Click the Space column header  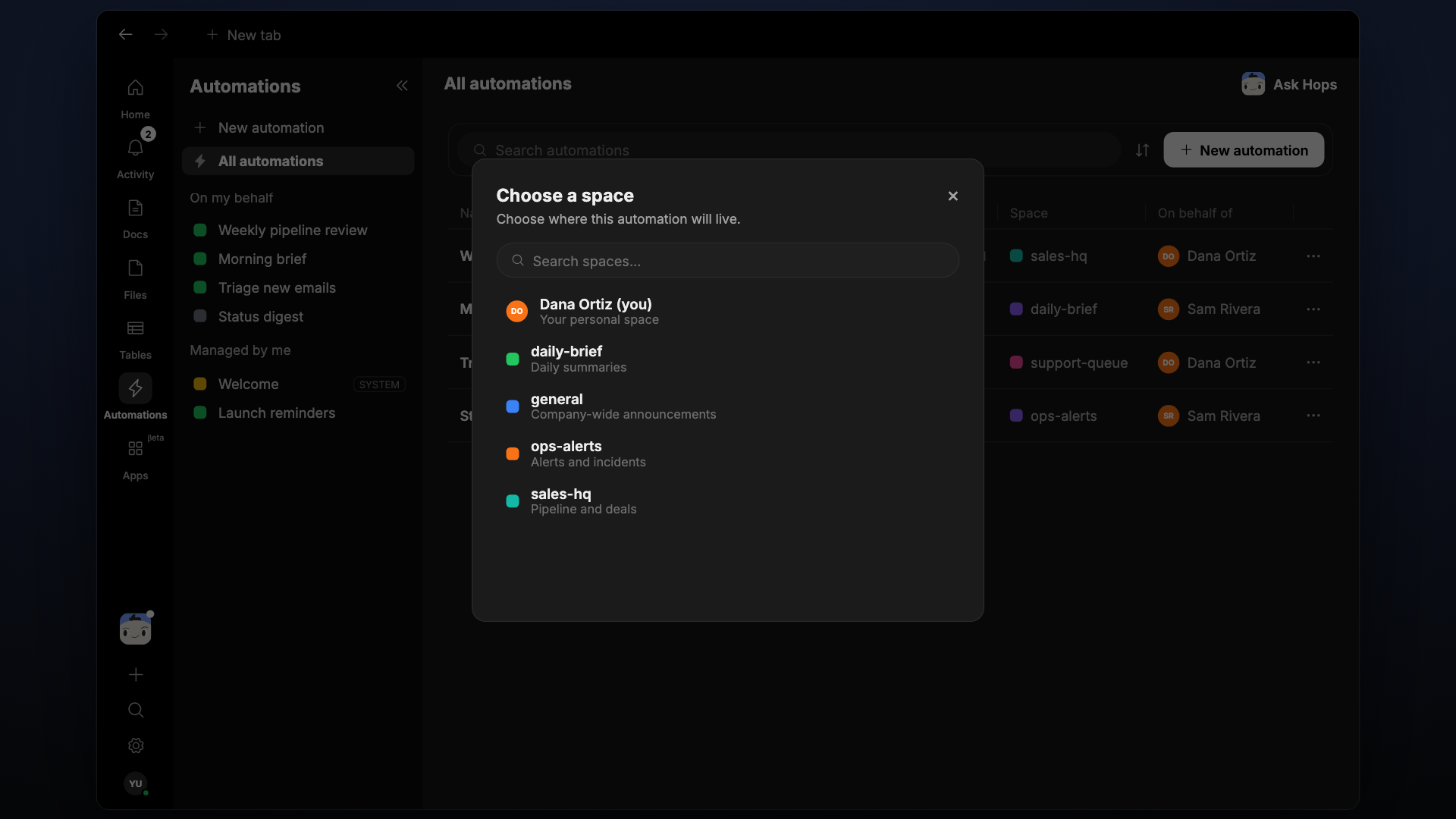(1028, 213)
